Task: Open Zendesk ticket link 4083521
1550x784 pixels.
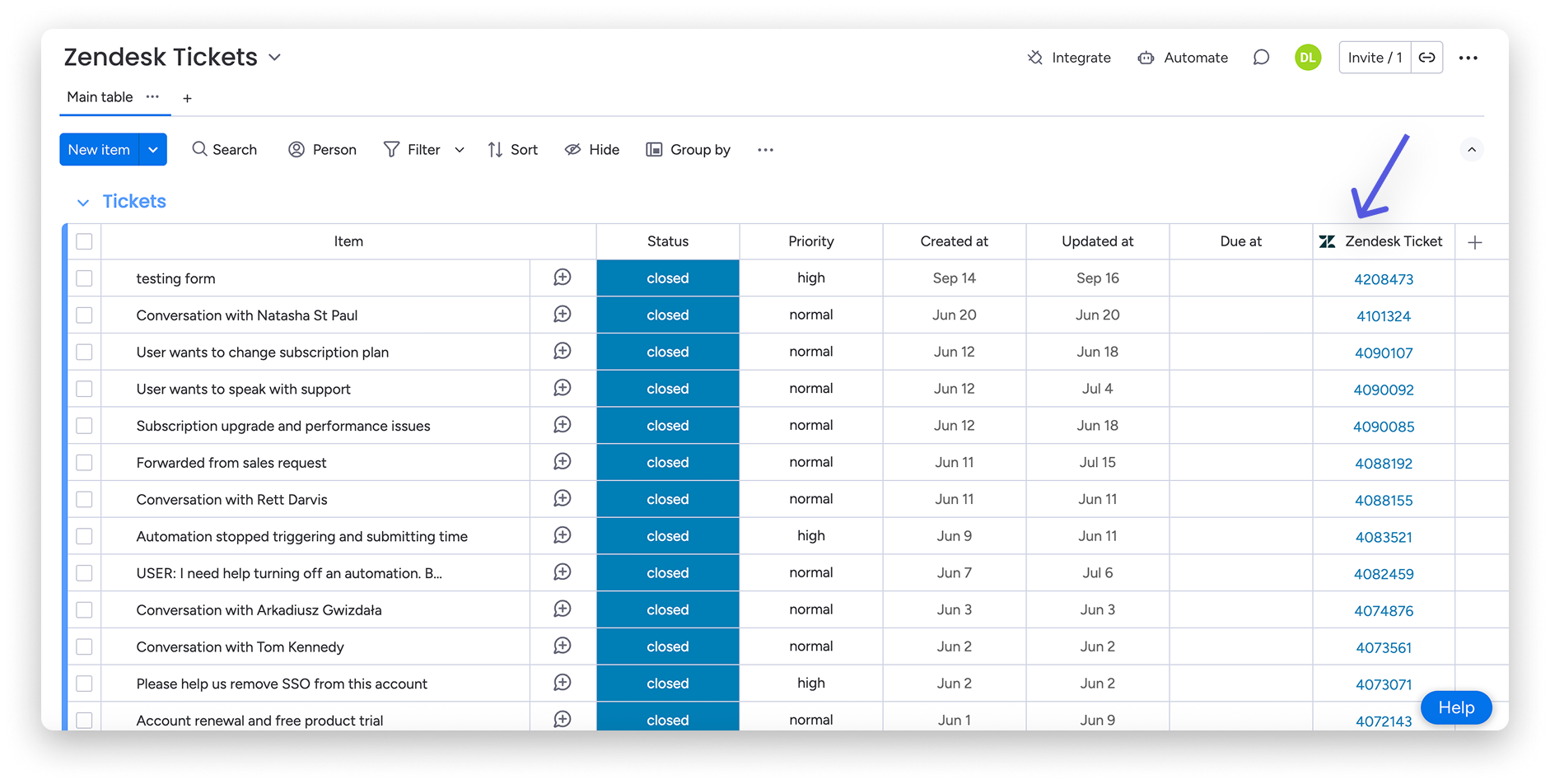Action: tap(1384, 538)
